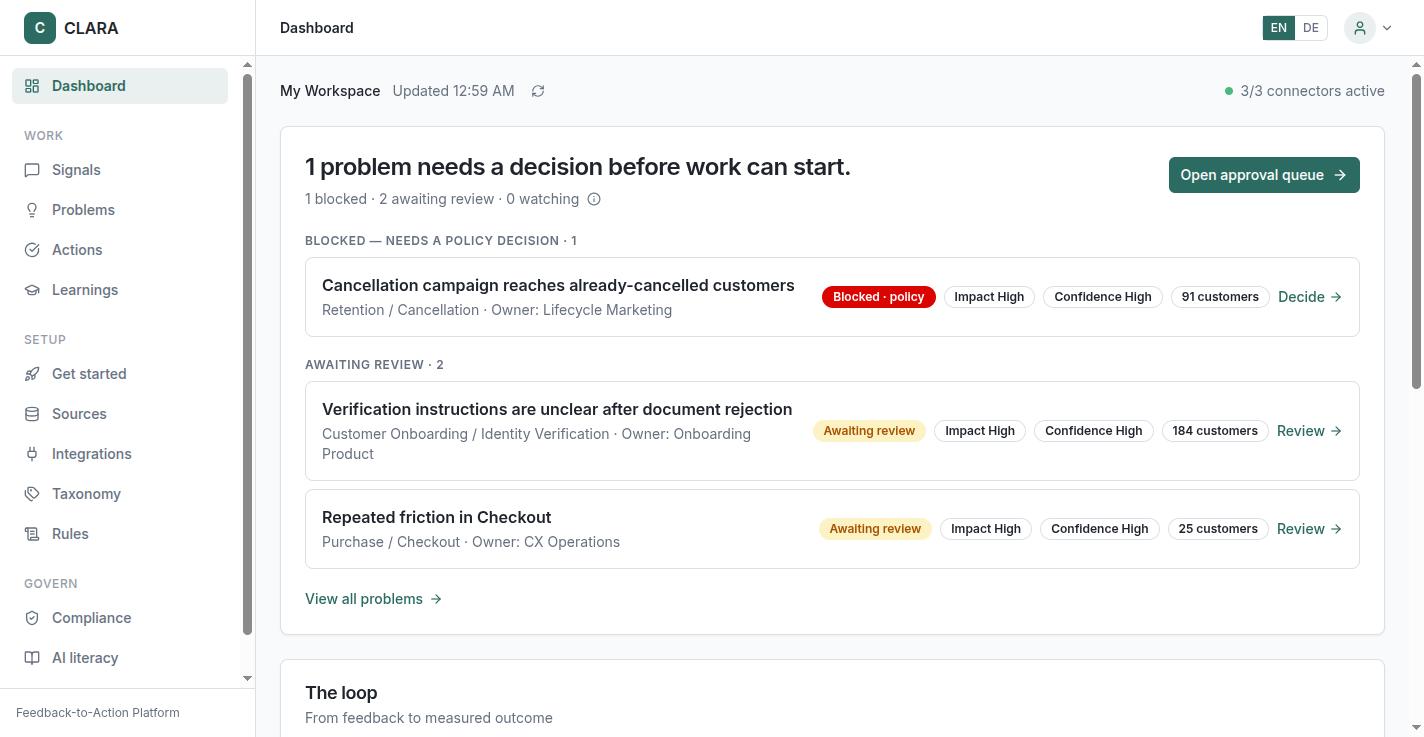Viewport: 1424px width, 737px height.
Task: Navigate to Learnings
Action: click(120, 290)
